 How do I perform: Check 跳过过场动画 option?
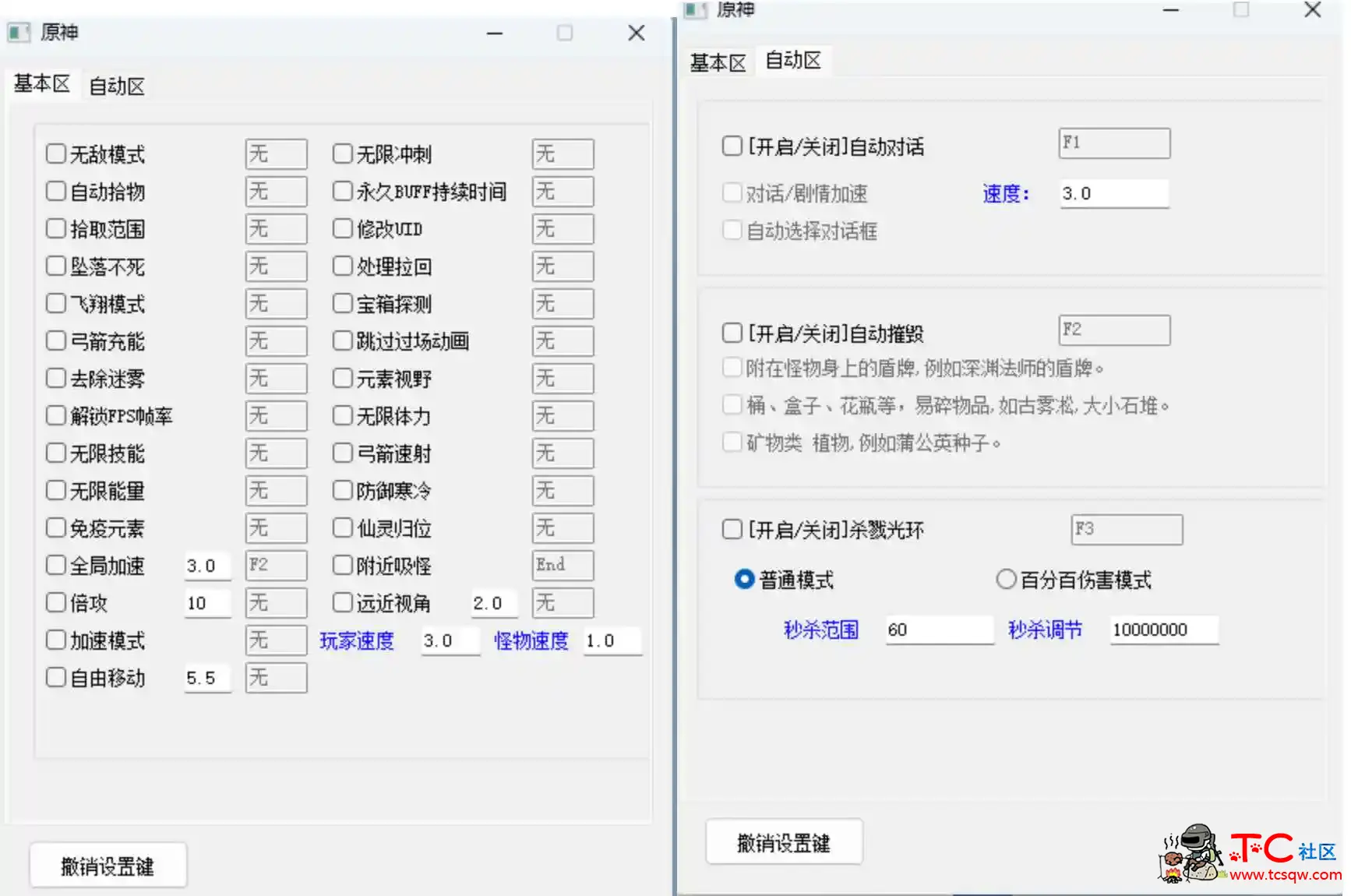(x=343, y=340)
